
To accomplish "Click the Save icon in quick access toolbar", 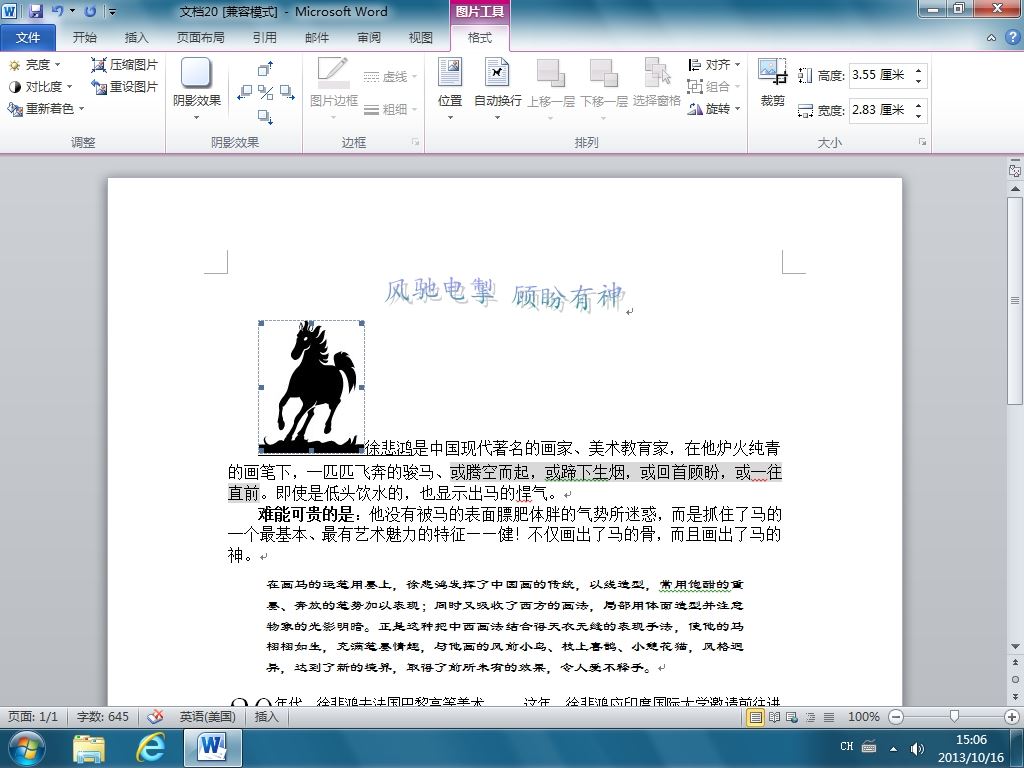I will tap(35, 11).
